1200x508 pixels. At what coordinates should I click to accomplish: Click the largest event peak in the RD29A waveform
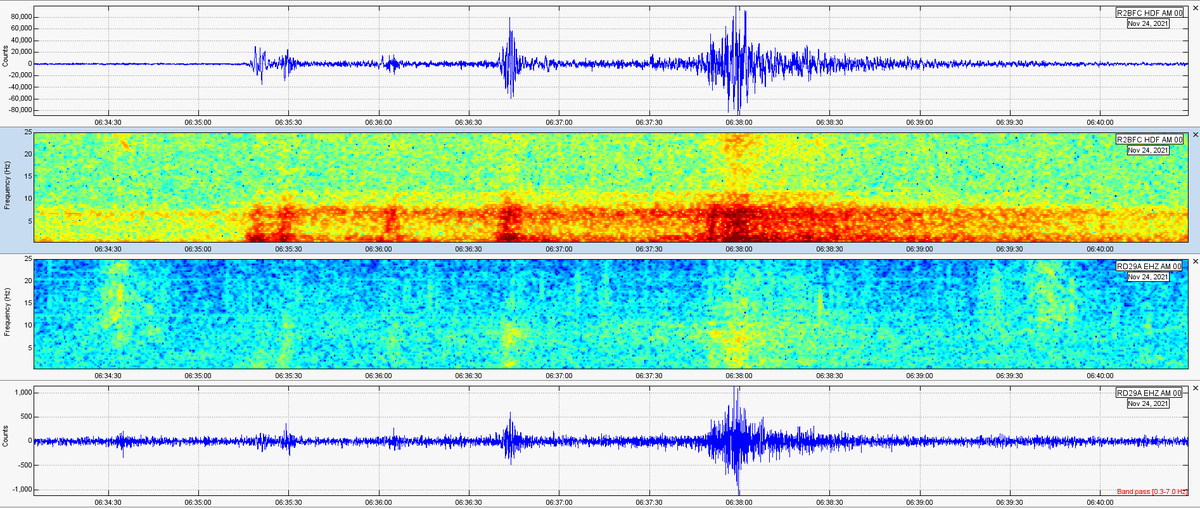pos(737,440)
